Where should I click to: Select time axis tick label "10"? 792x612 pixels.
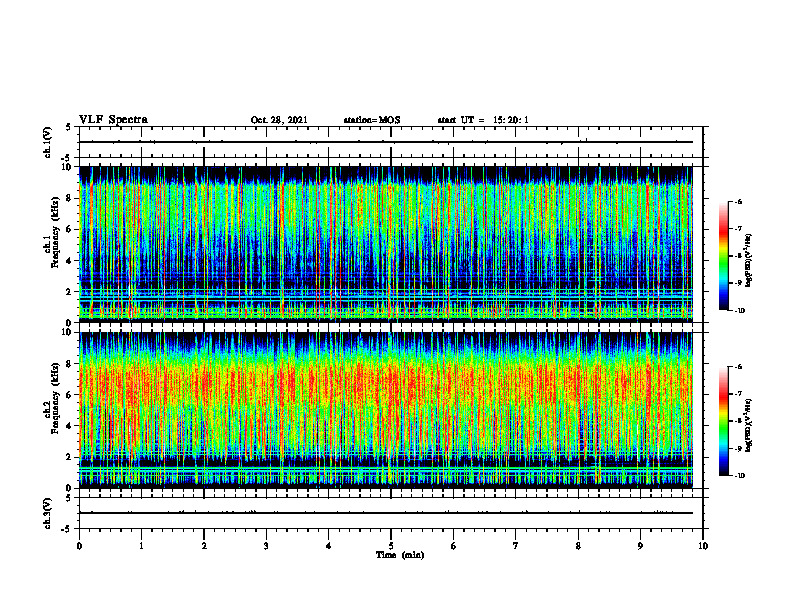coord(703,546)
